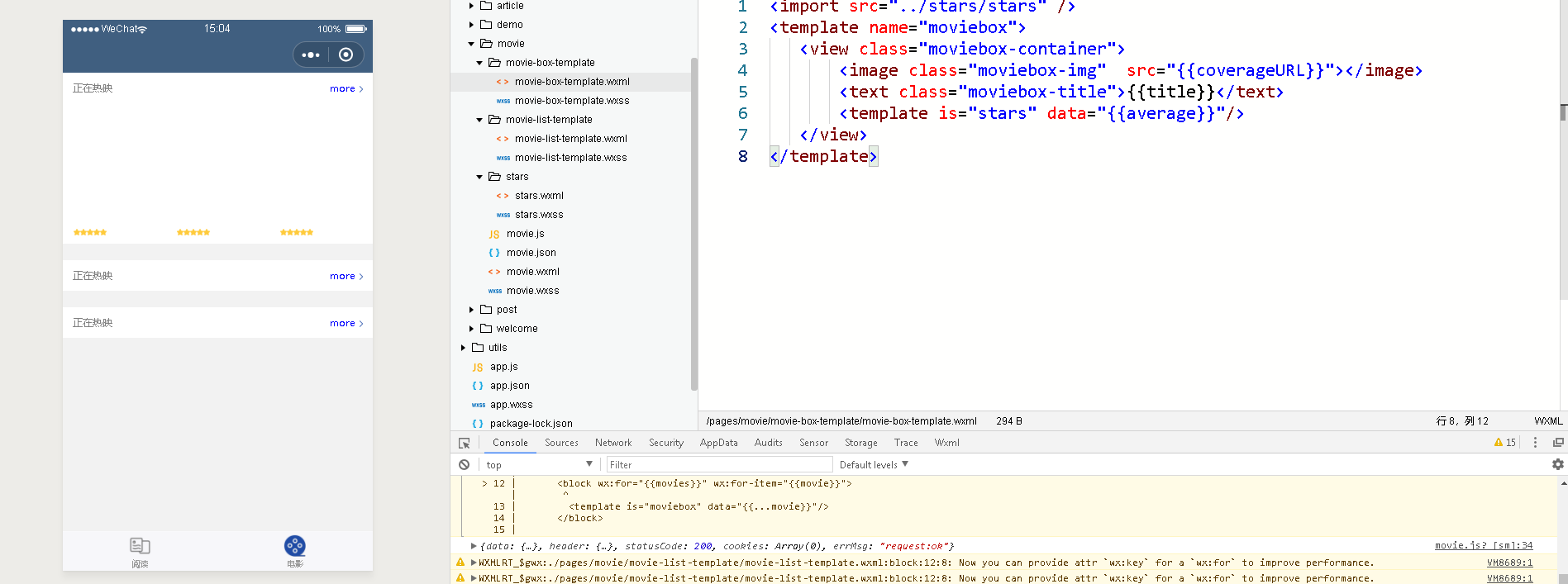Collapse the movie-list-template folder

point(479,120)
